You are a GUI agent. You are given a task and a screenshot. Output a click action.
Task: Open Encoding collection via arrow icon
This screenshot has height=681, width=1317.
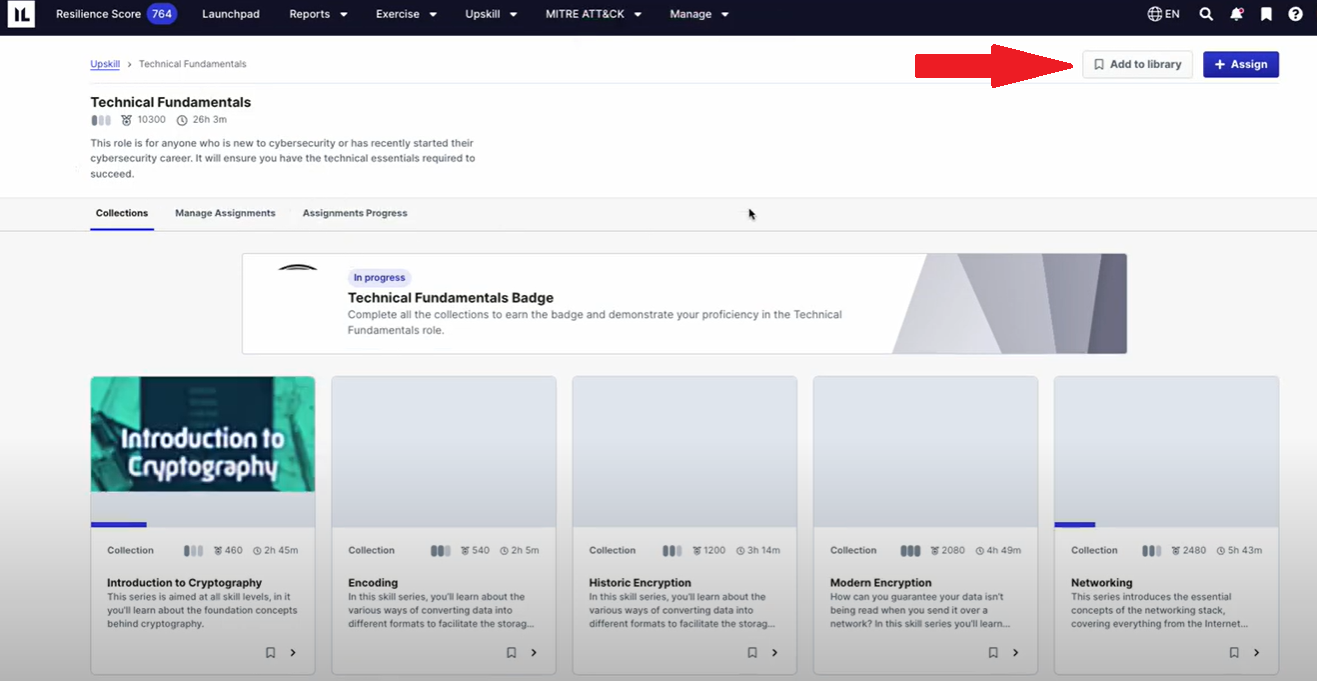coord(534,653)
